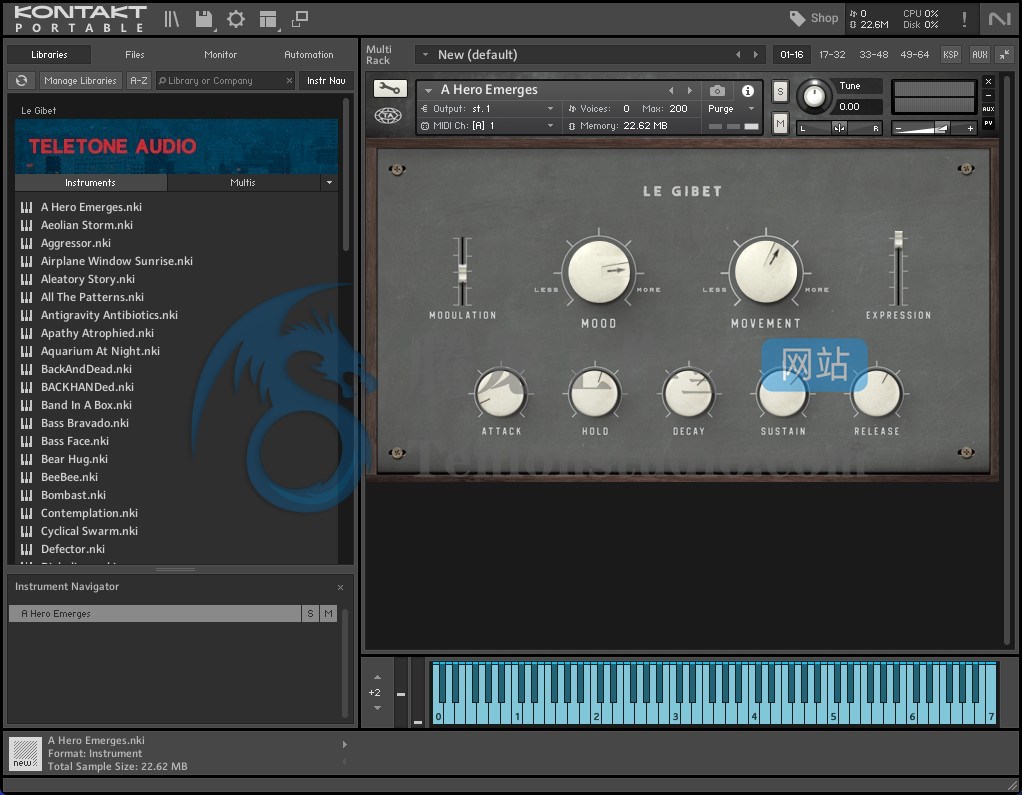1022x795 pixels.
Task: Expand the instrument name dropdown arrow
Action: 428,91
